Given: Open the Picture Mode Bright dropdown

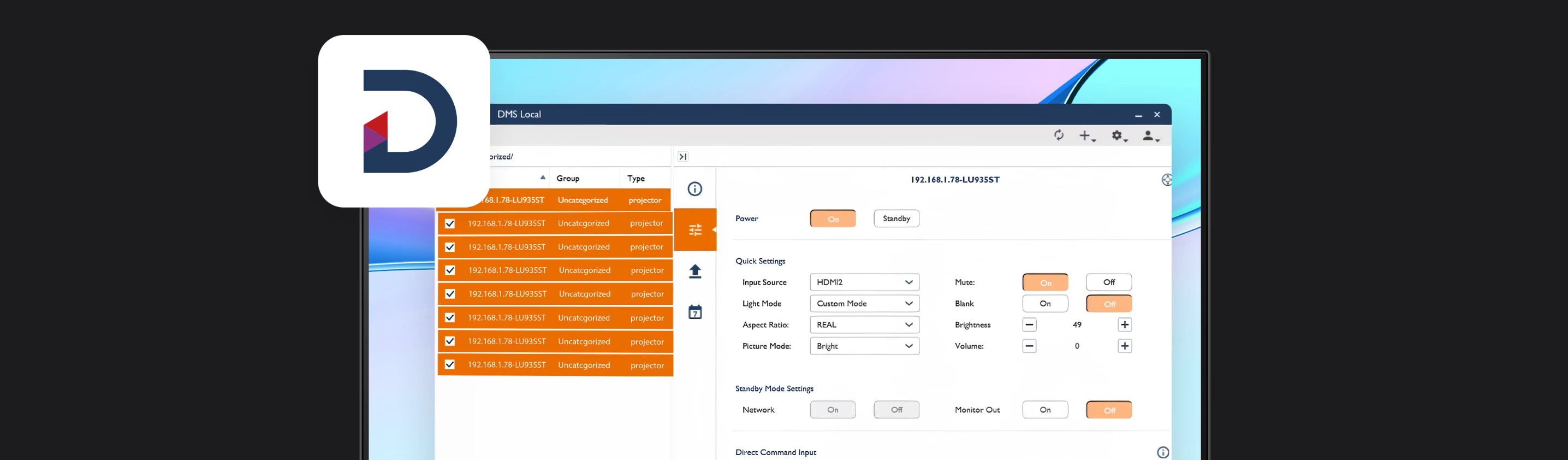Looking at the screenshot, I should coord(864,346).
